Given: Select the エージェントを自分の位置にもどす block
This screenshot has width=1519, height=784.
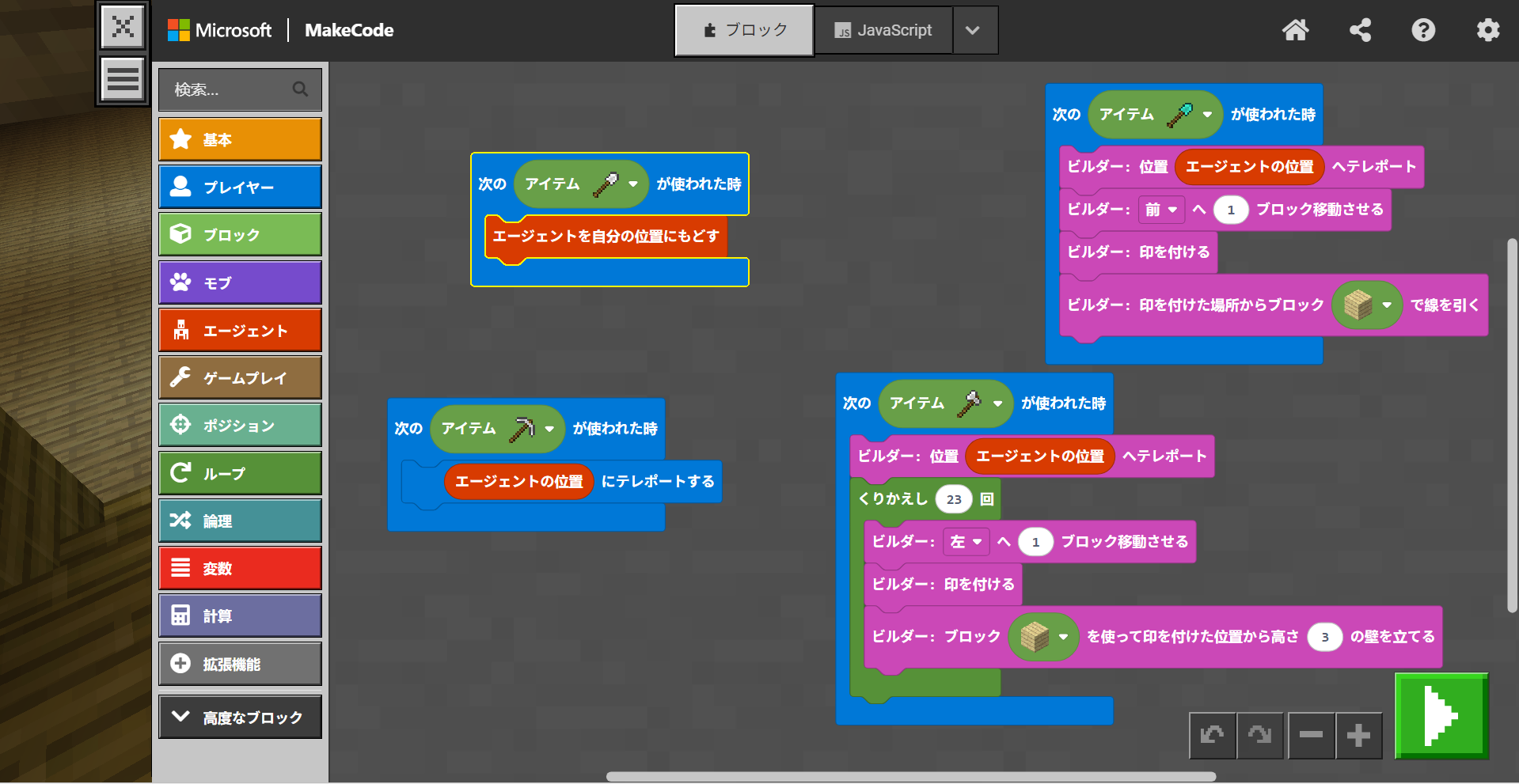Looking at the screenshot, I should coord(606,237).
